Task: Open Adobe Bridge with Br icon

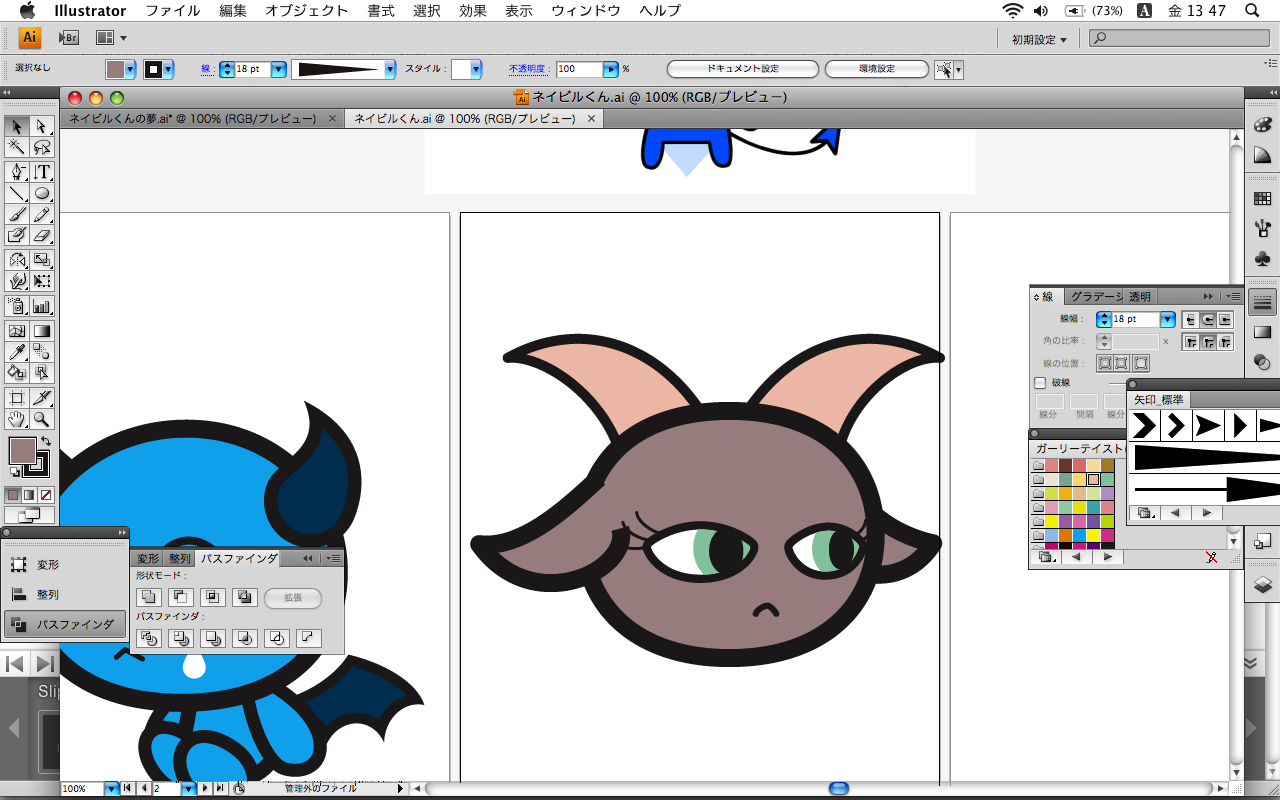Action: (x=68, y=38)
